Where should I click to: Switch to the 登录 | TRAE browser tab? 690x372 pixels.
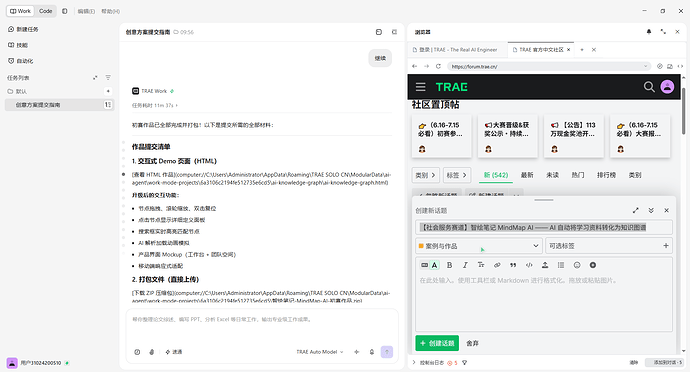(x=458, y=50)
